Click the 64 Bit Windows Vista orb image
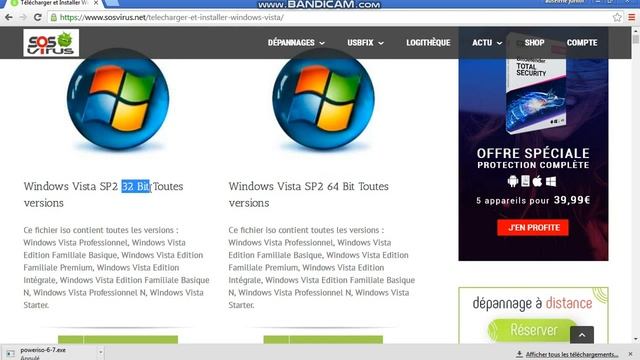The width and height of the screenshot is (640, 360). 323,99
